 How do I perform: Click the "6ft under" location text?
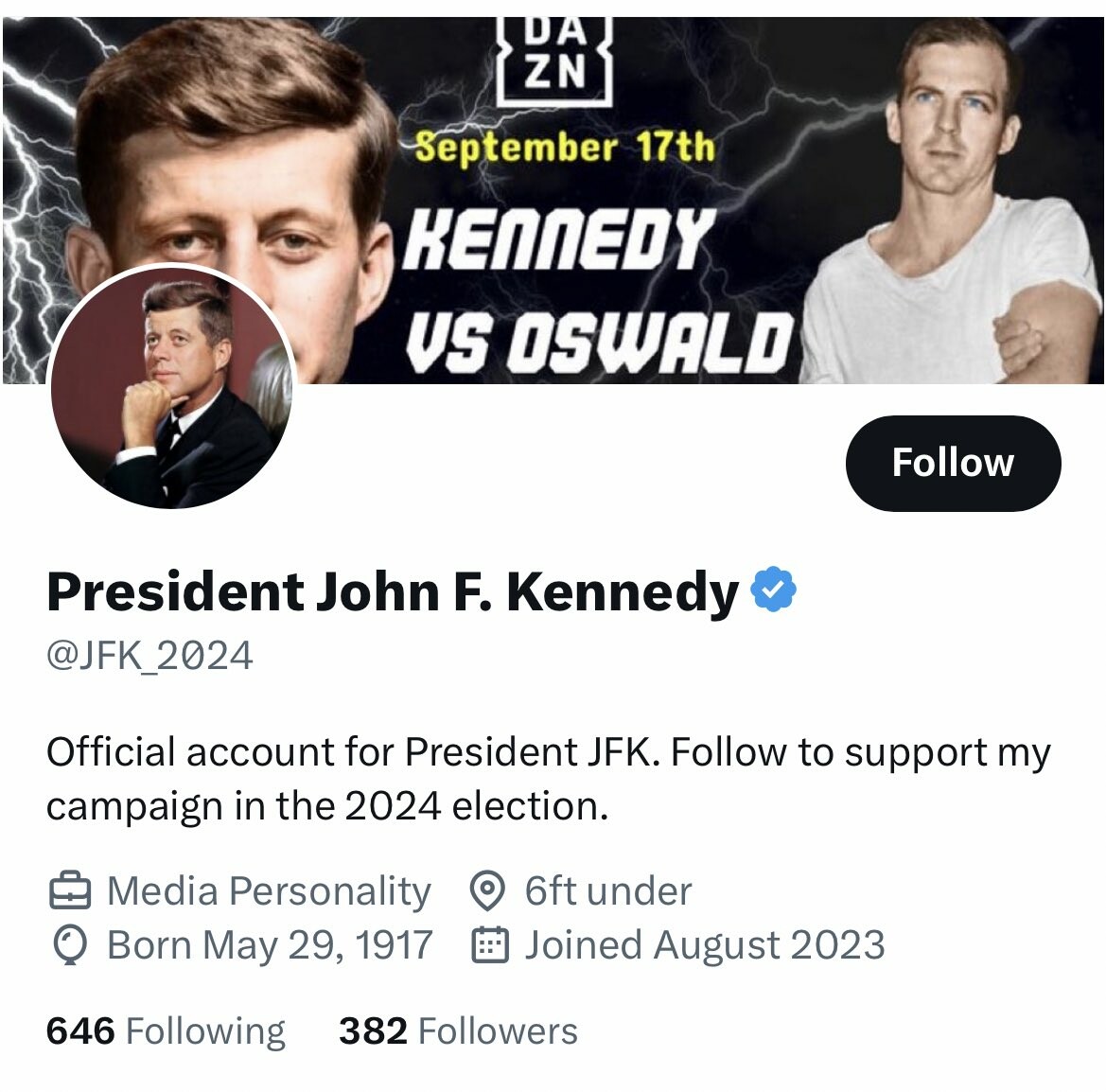[x=608, y=891]
